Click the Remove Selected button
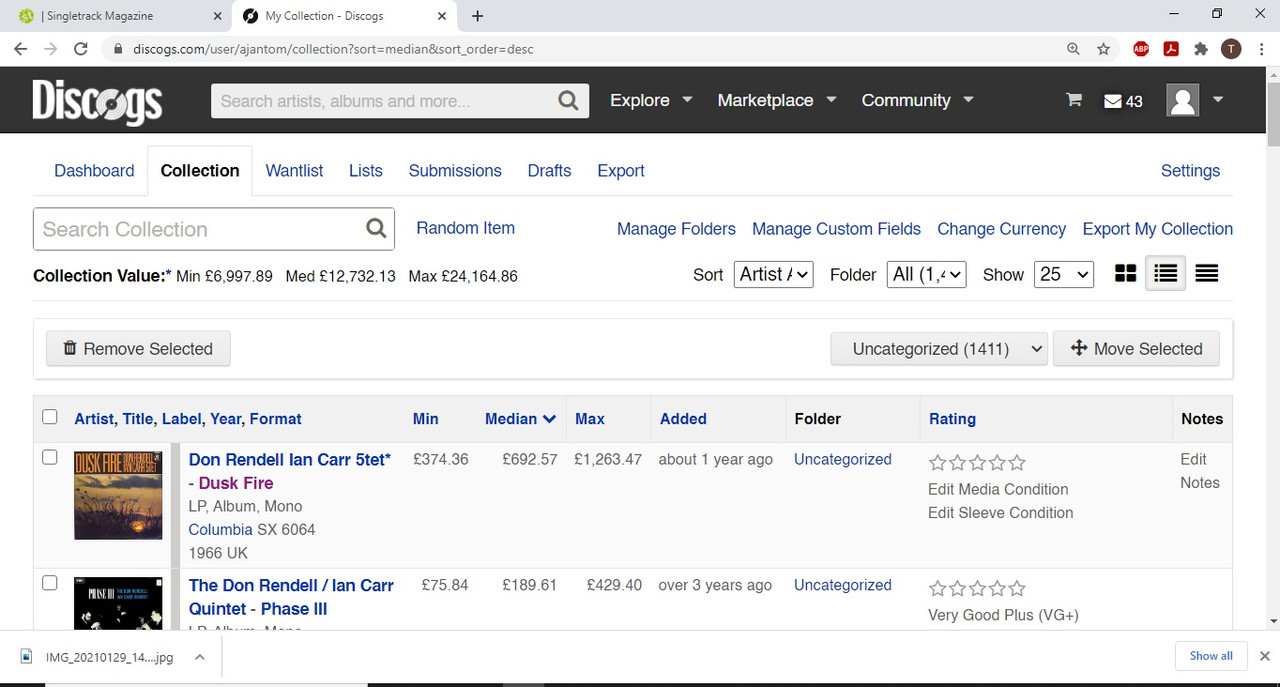This screenshot has width=1280, height=687. tap(138, 348)
